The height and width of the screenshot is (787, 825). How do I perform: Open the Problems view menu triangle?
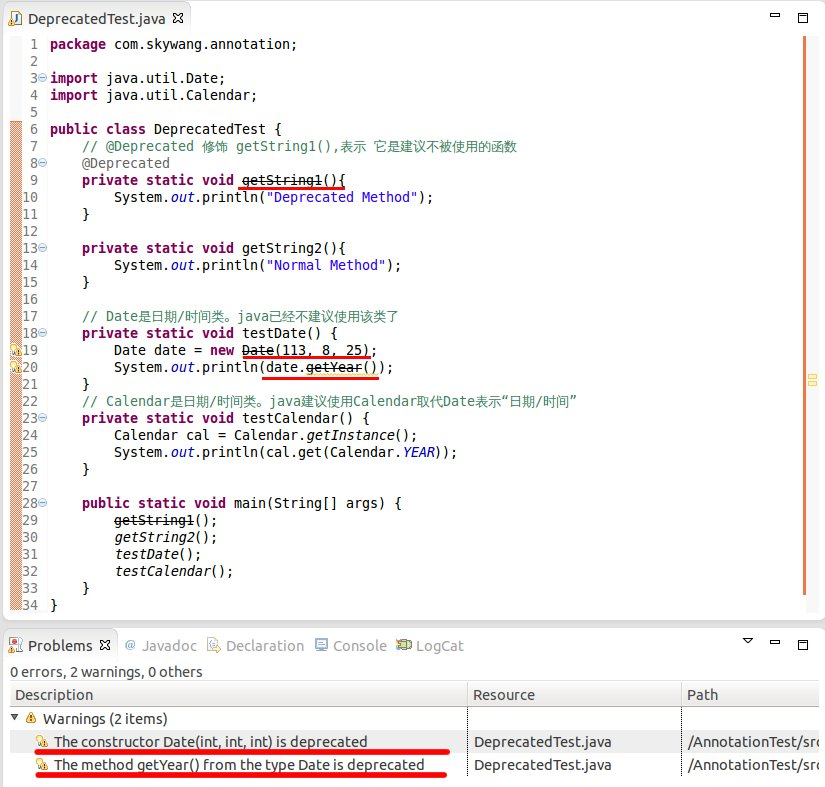[x=748, y=641]
